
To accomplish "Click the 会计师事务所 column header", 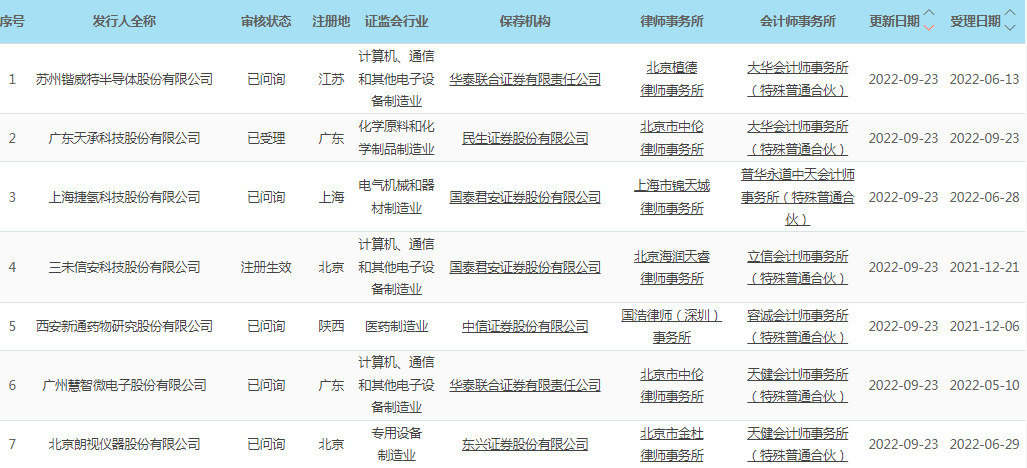I will pos(798,21).
